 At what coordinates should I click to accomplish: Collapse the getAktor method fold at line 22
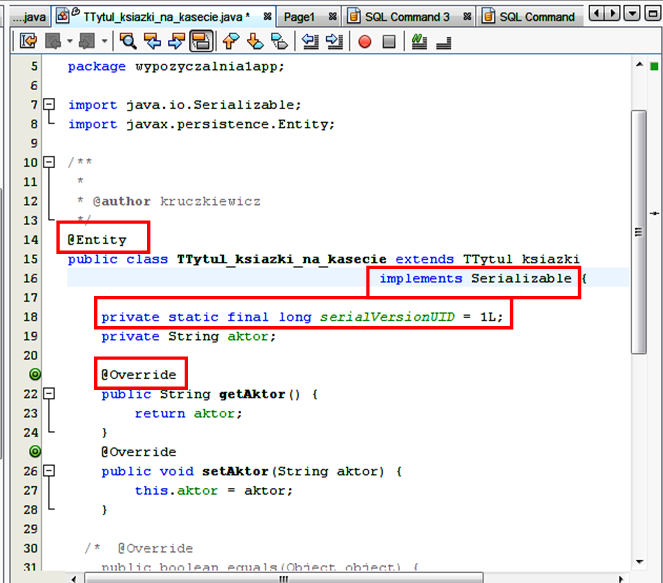coord(49,394)
